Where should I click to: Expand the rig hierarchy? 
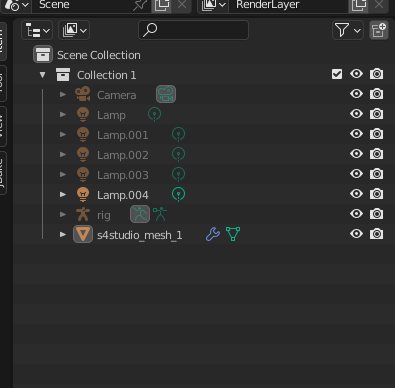[x=63, y=214]
